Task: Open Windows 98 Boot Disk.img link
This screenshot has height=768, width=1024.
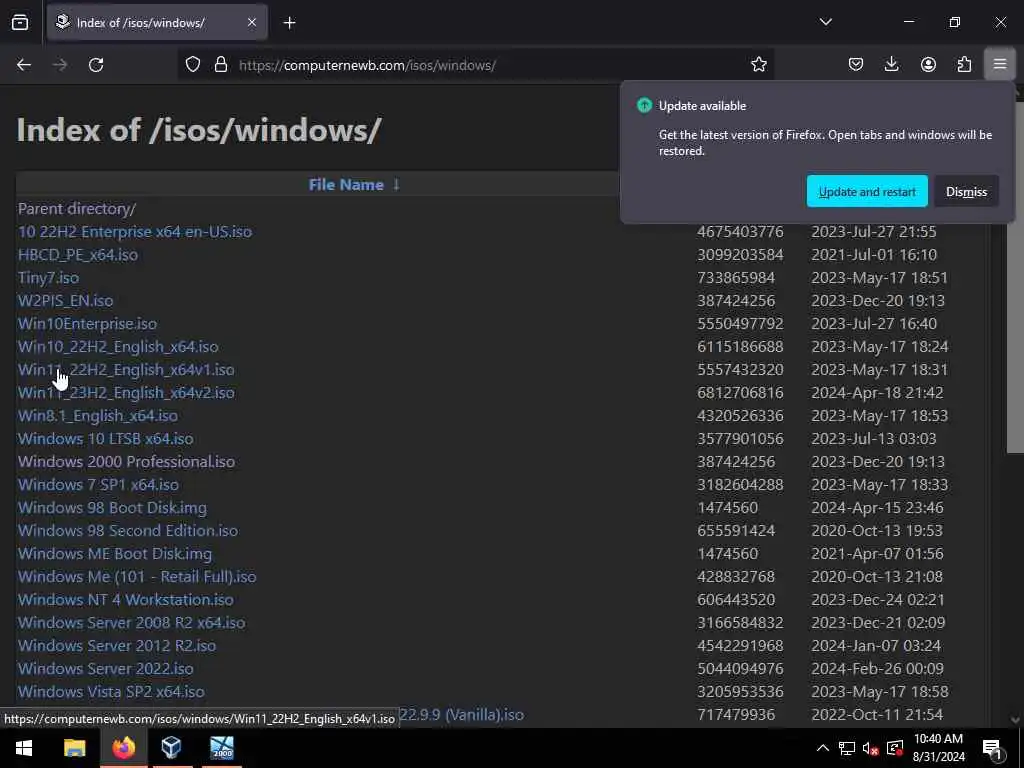Action: [112, 507]
